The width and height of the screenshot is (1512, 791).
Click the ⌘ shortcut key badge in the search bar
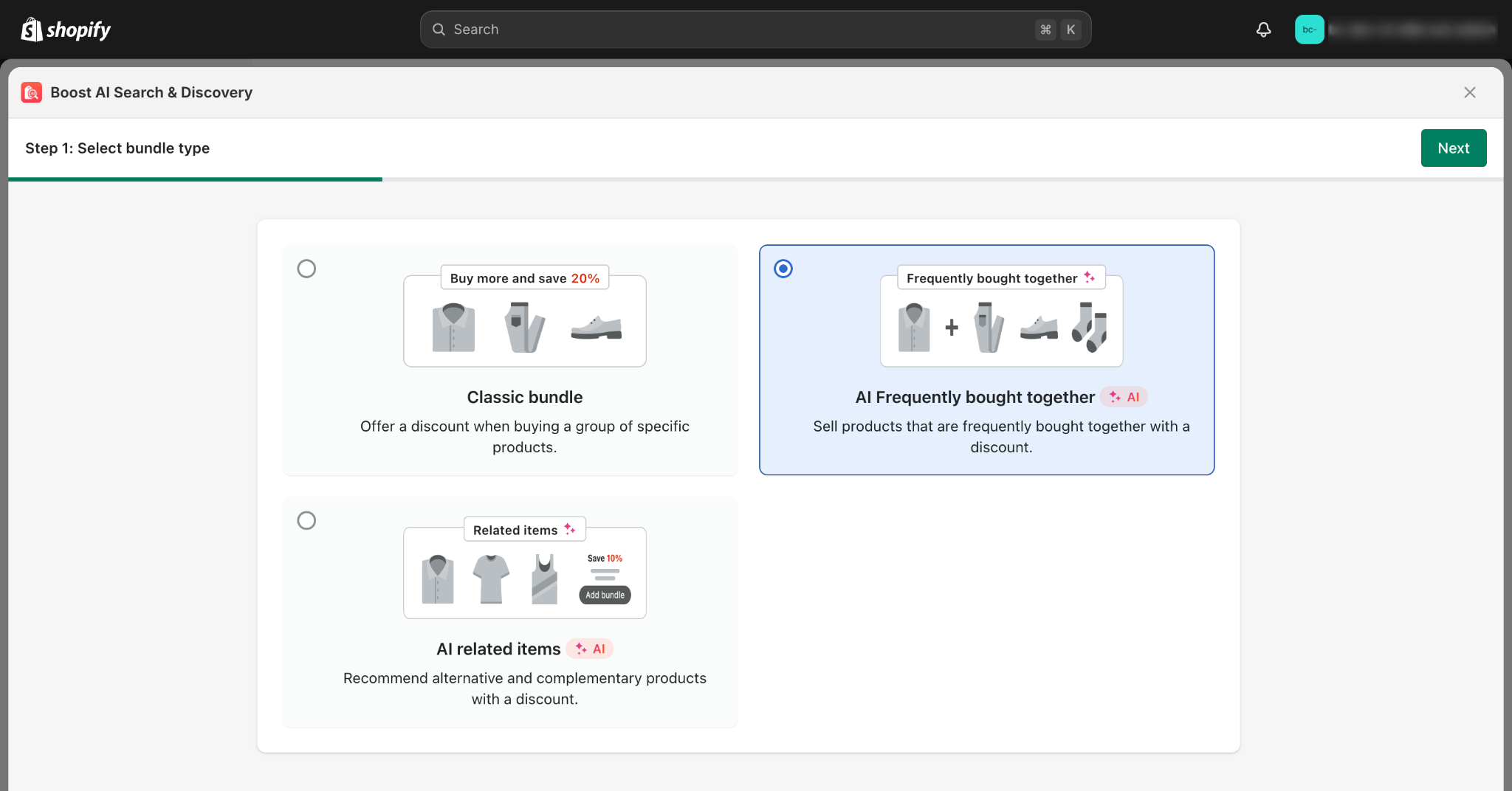point(1045,30)
